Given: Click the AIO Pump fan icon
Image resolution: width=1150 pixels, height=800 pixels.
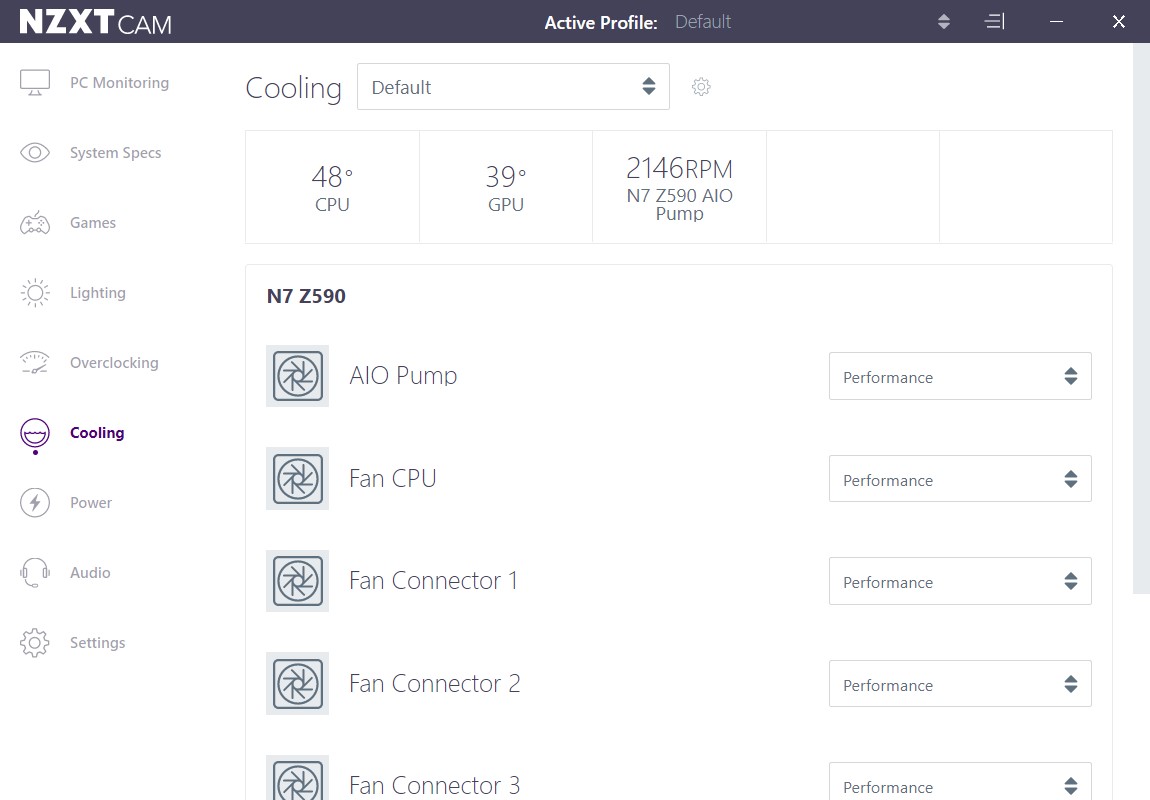Looking at the screenshot, I should pyautogui.click(x=297, y=376).
